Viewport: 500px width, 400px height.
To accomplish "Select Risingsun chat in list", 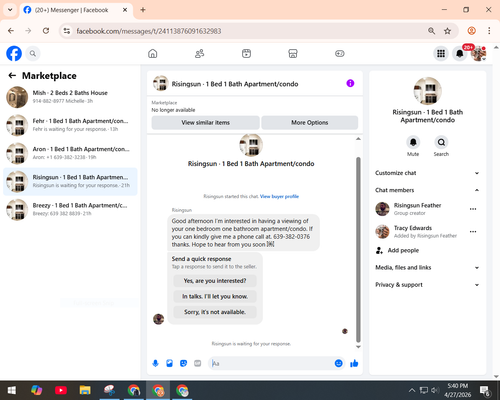I will click(x=70, y=181).
